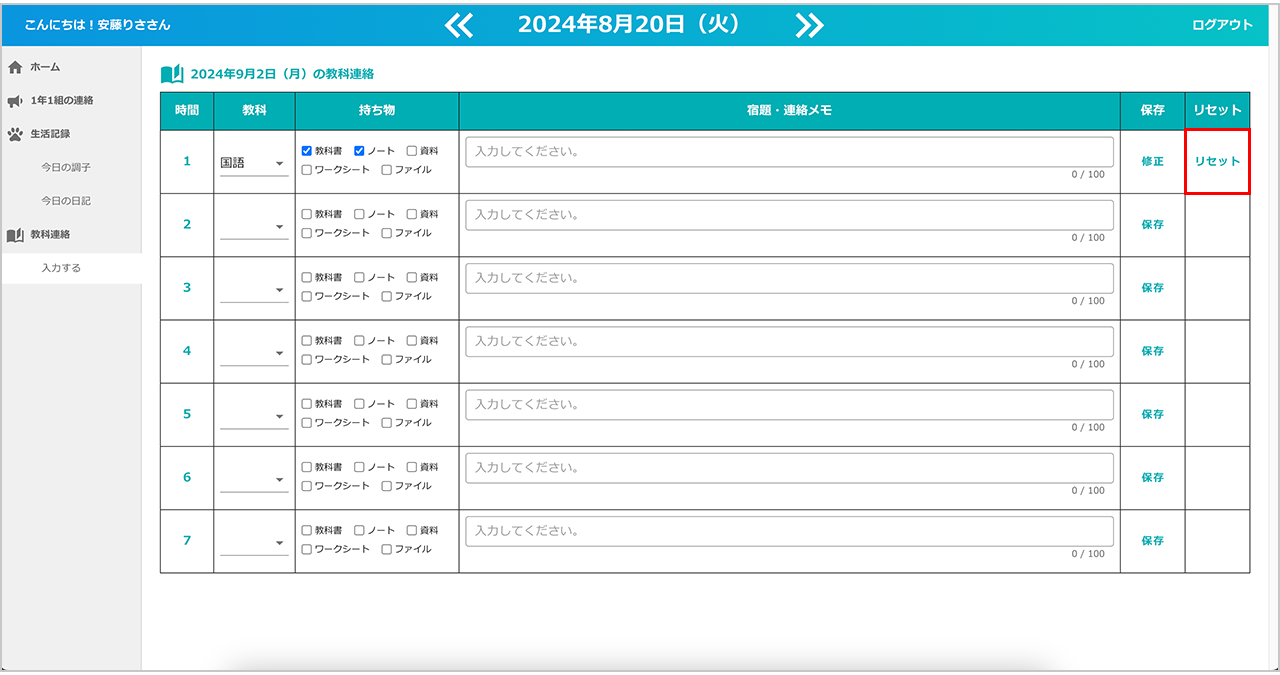
Task: Go to previous day with double-left arrows
Action: click(x=459, y=26)
